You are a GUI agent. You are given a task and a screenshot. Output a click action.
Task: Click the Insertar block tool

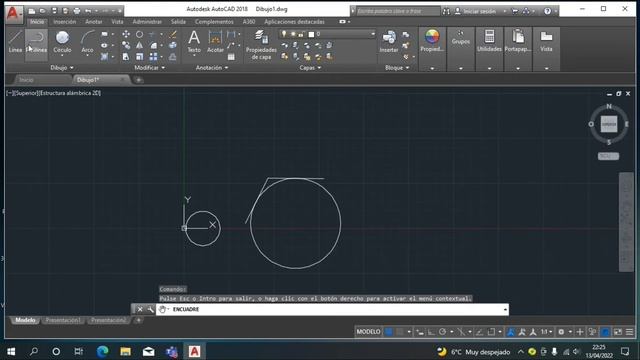pyautogui.click(x=389, y=42)
